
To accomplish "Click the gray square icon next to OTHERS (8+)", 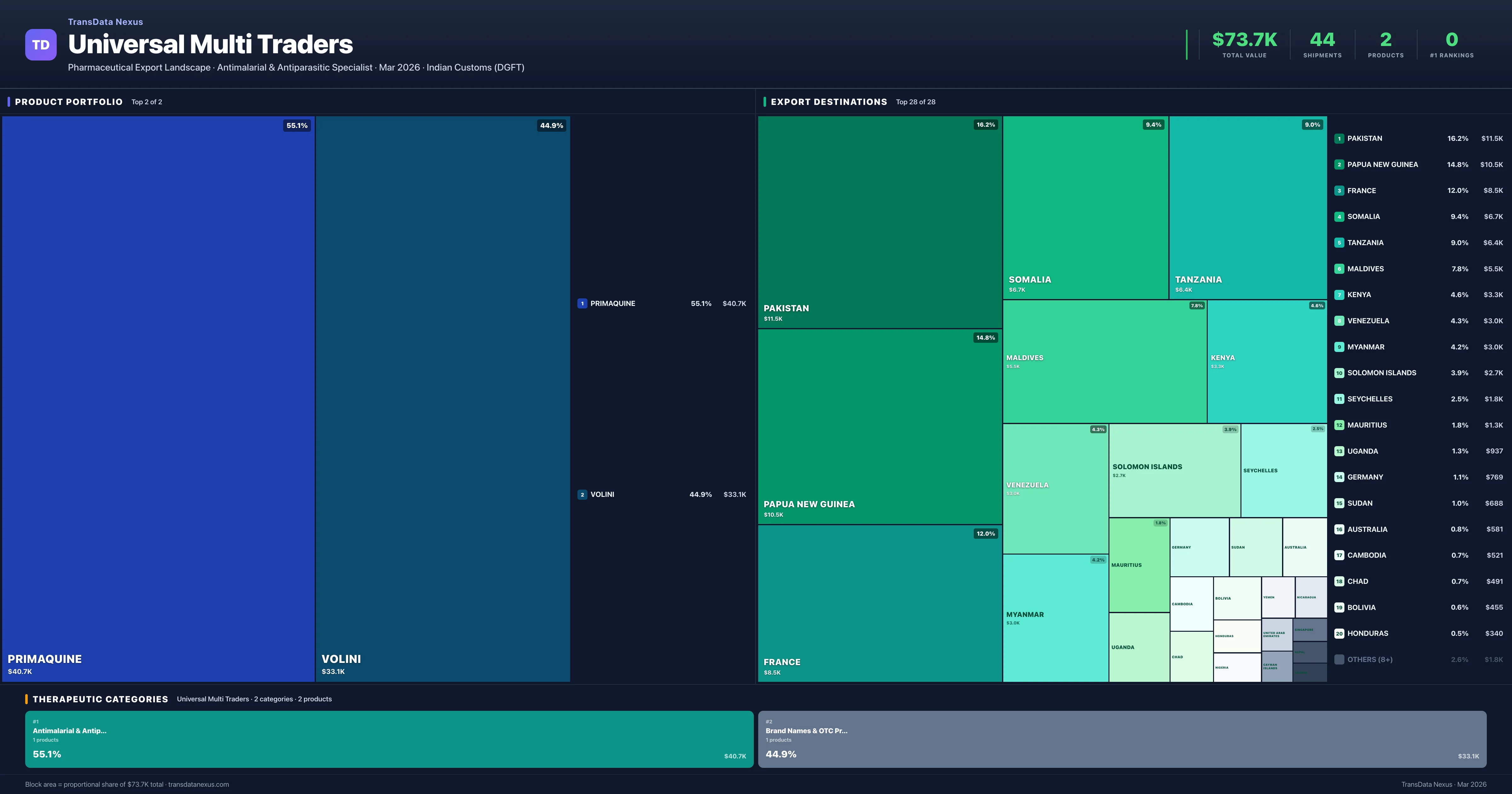I will coord(1339,659).
